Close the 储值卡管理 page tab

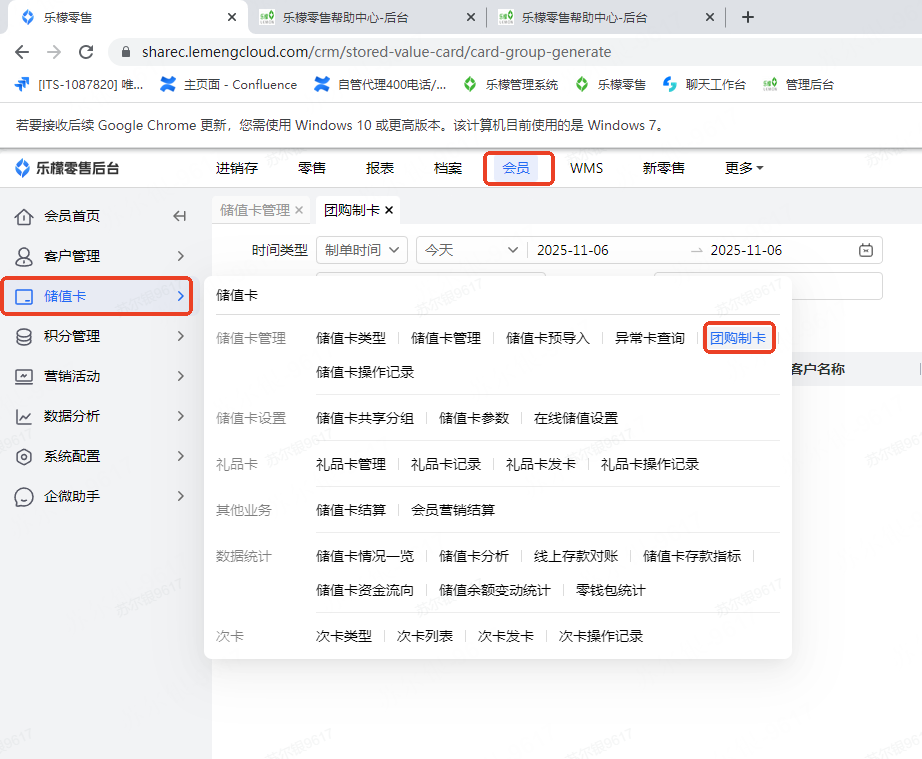(x=299, y=210)
